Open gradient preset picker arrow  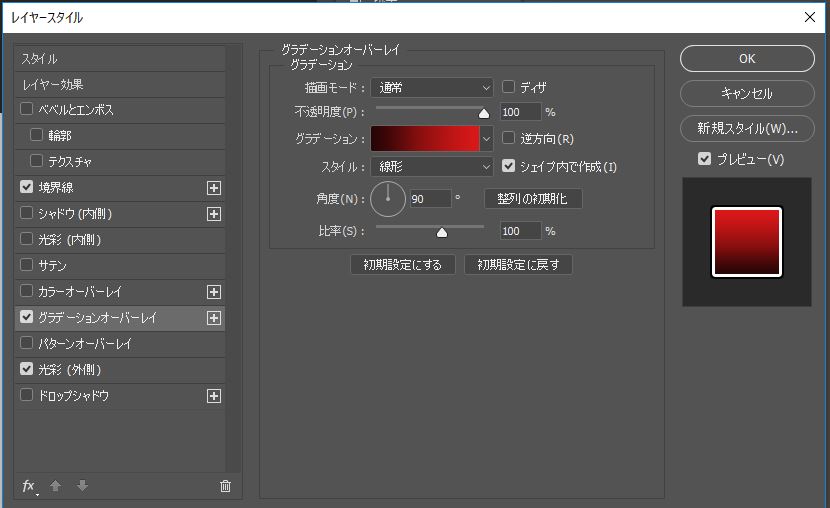[x=486, y=139]
